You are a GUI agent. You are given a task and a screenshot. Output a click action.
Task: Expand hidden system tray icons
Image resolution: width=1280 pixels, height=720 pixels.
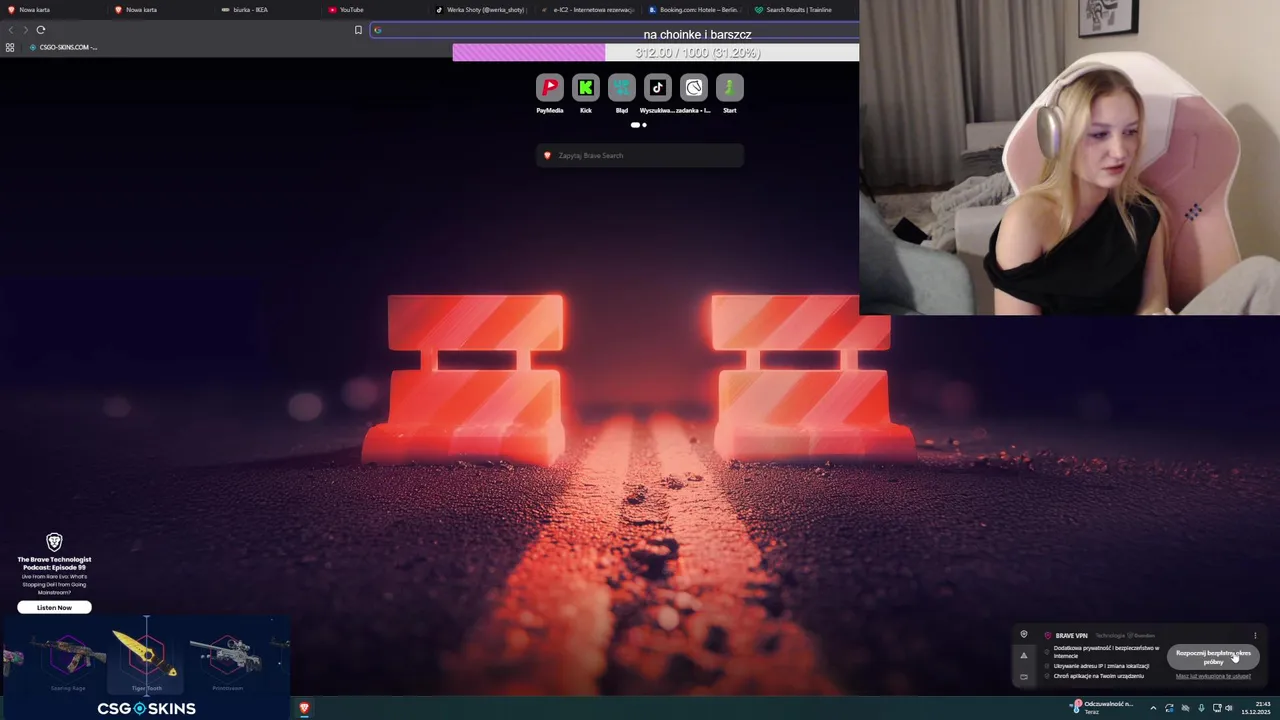coord(1153,708)
